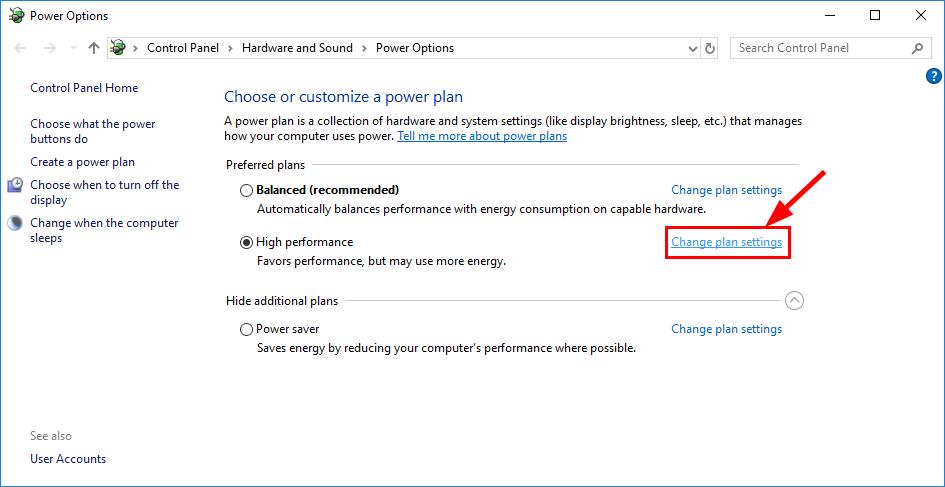The image size is (945, 487).
Task: Click the Back navigation arrow
Action: tap(20, 48)
